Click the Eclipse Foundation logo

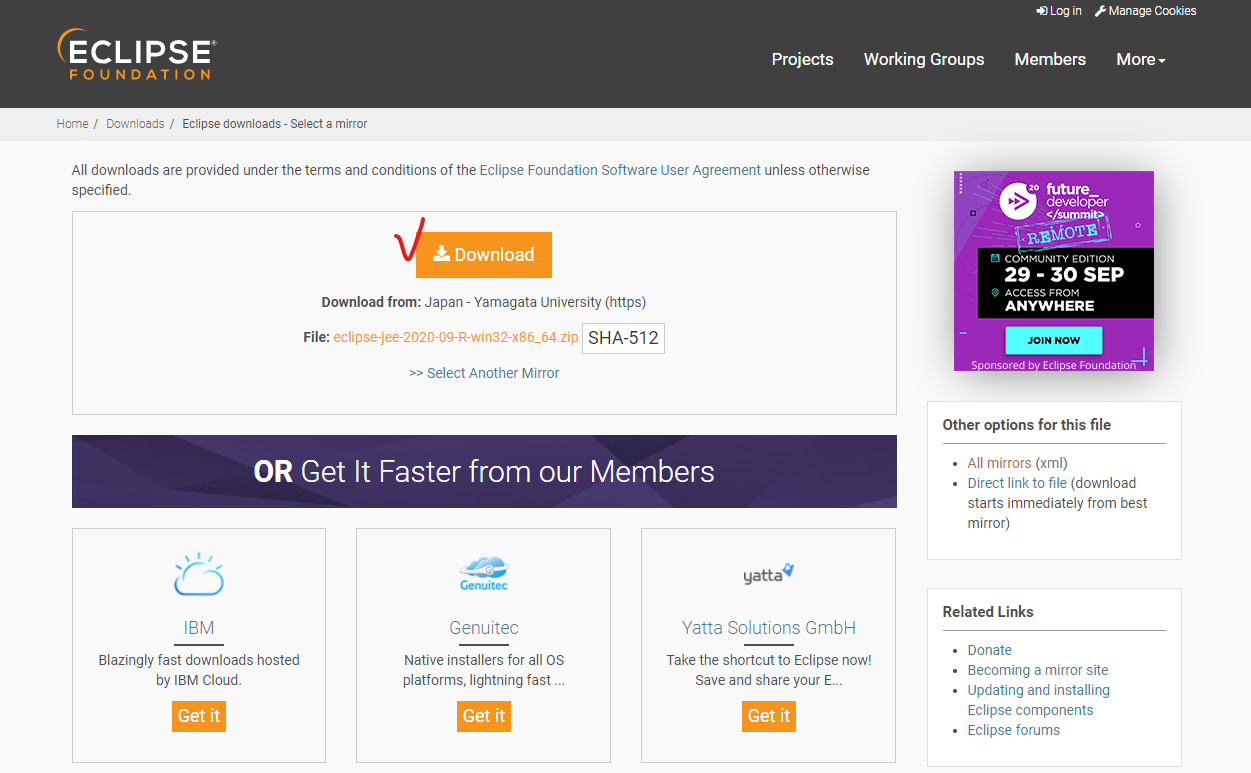click(x=136, y=55)
